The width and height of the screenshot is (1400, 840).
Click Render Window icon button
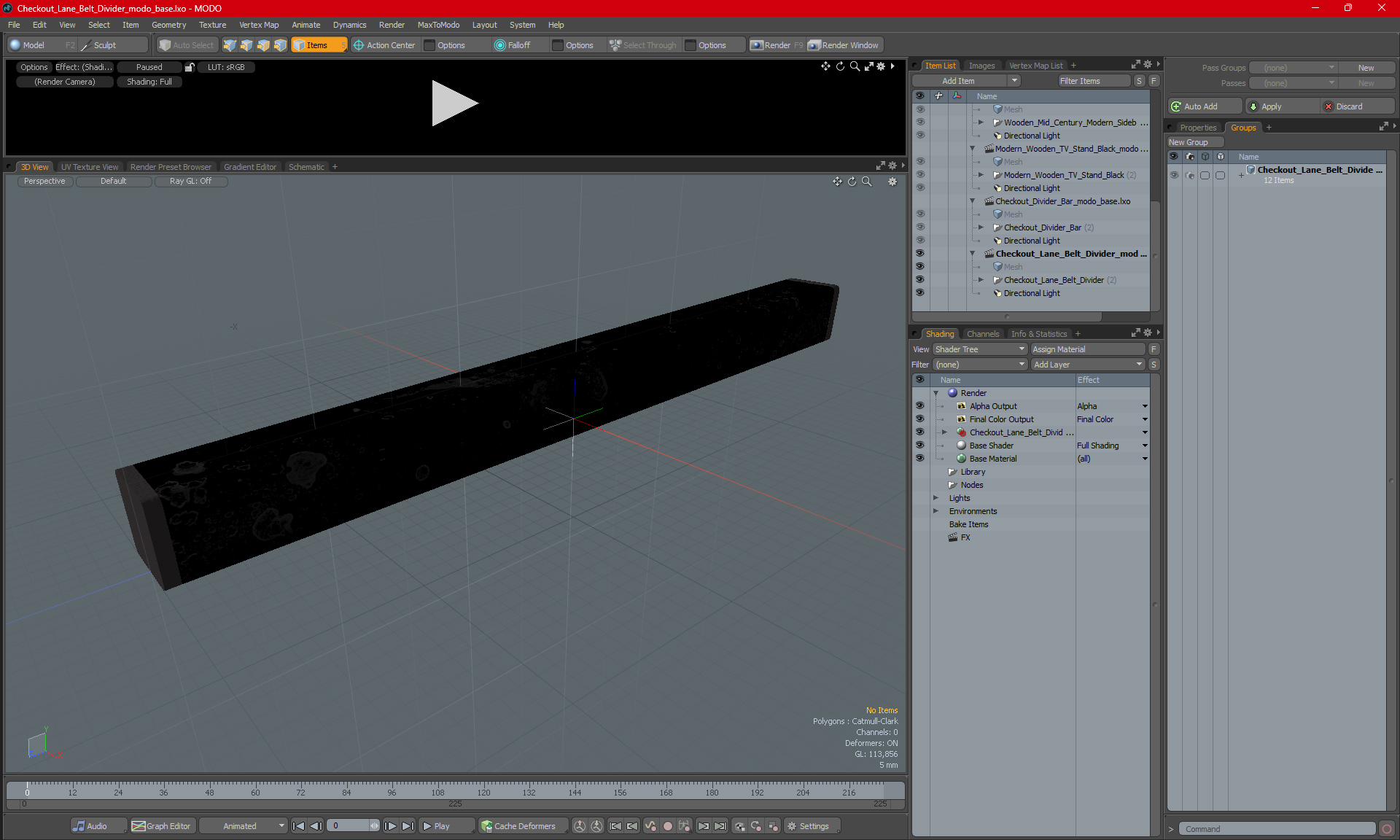[844, 45]
